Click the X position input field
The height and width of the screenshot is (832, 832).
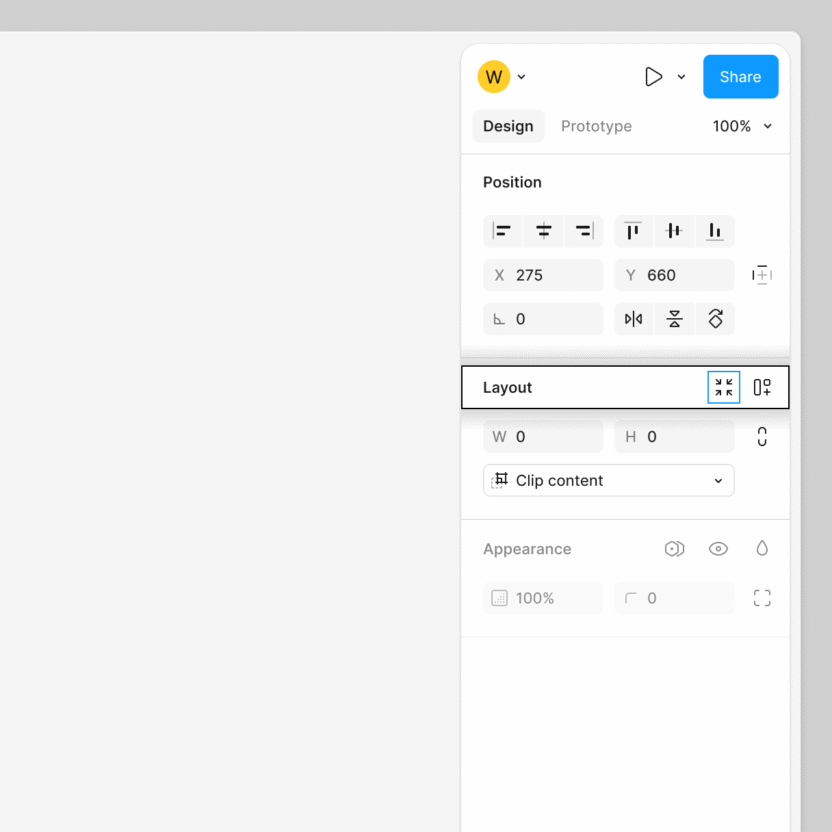coord(543,275)
